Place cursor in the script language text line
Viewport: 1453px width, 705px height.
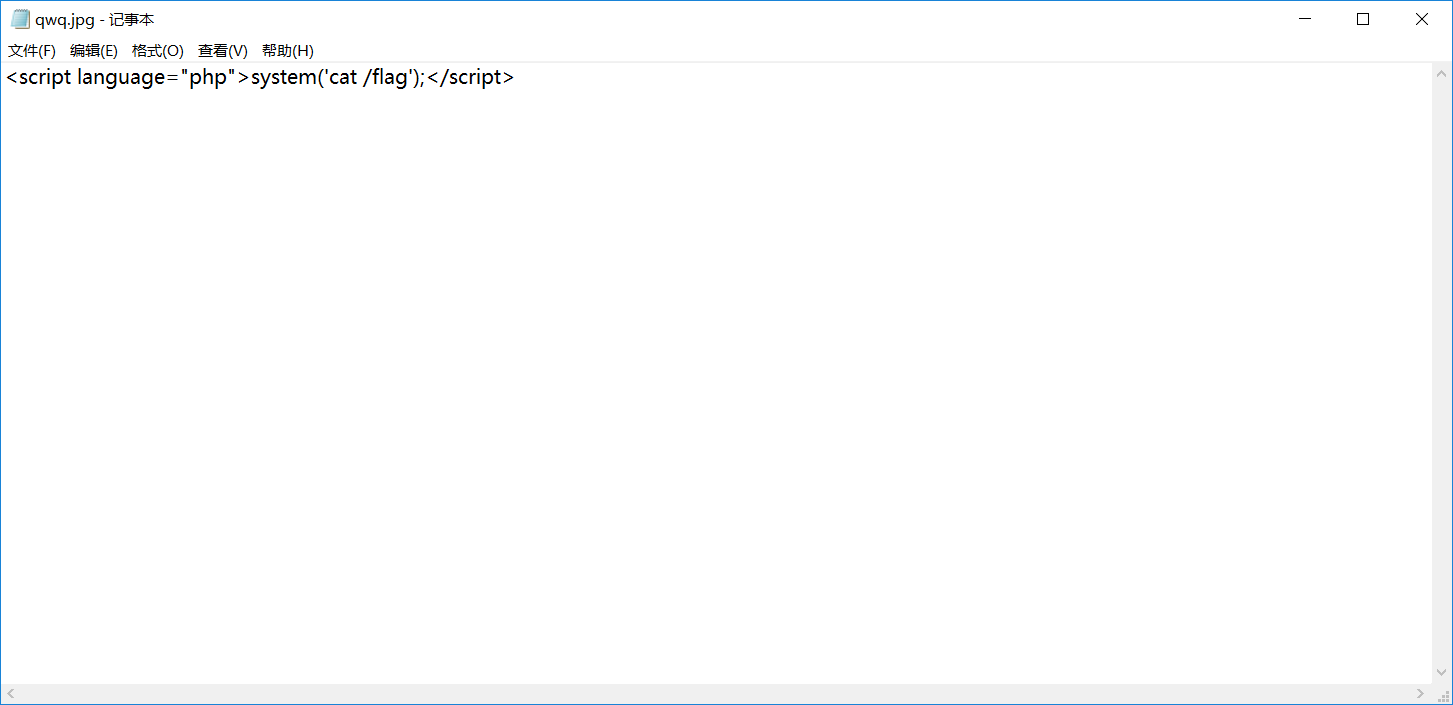click(x=260, y=78)
